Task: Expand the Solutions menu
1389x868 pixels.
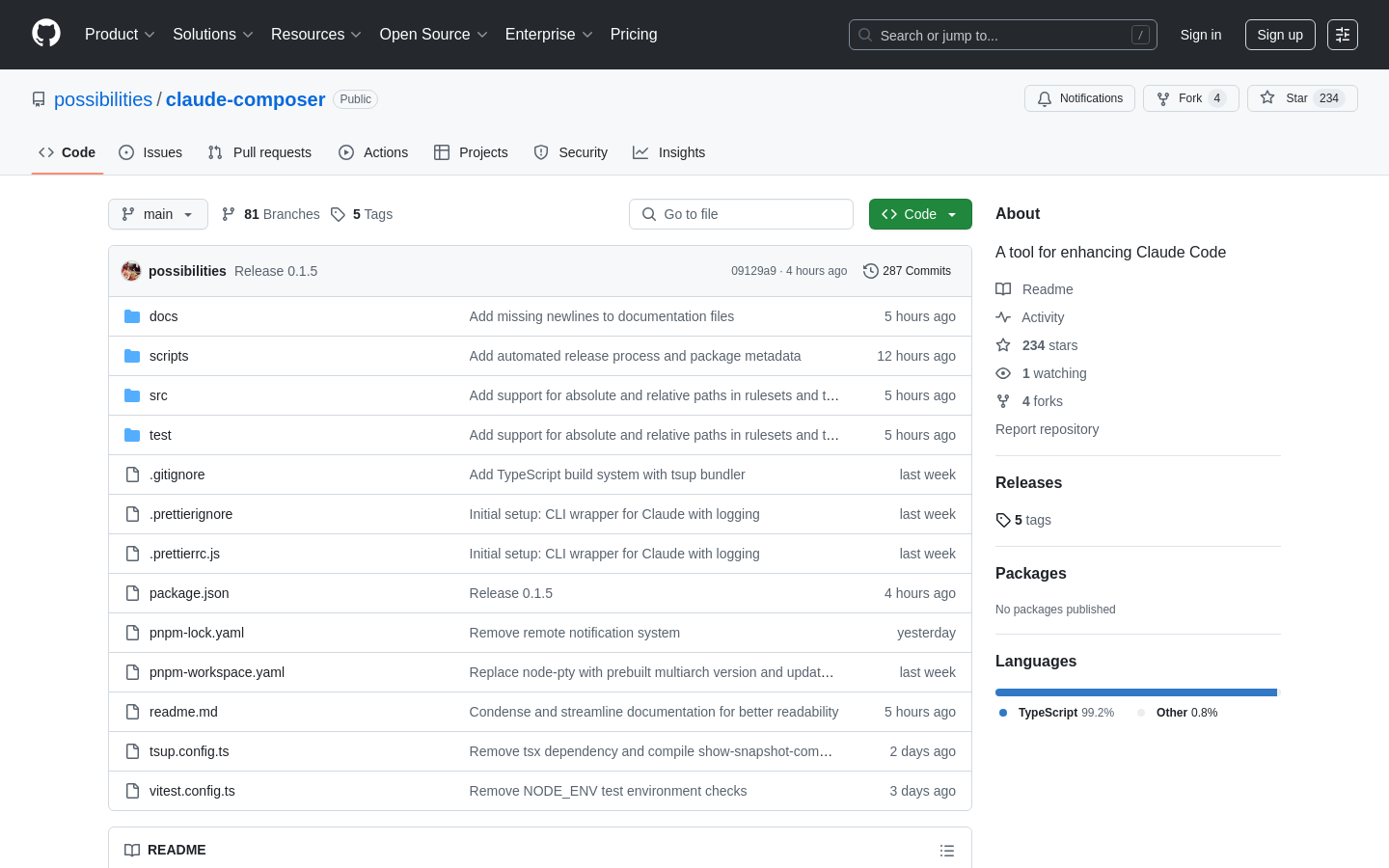Action: pyautogui.click(x=213, y=35)
